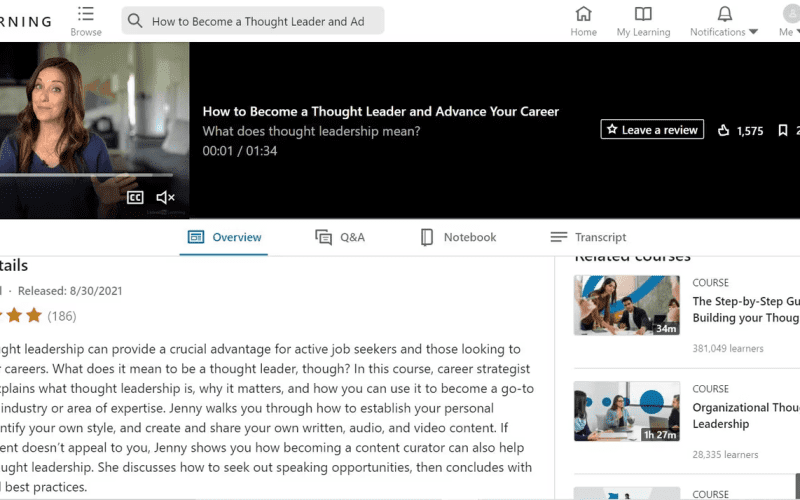
Task: Click the search field with course title
Action: [253, 21]
